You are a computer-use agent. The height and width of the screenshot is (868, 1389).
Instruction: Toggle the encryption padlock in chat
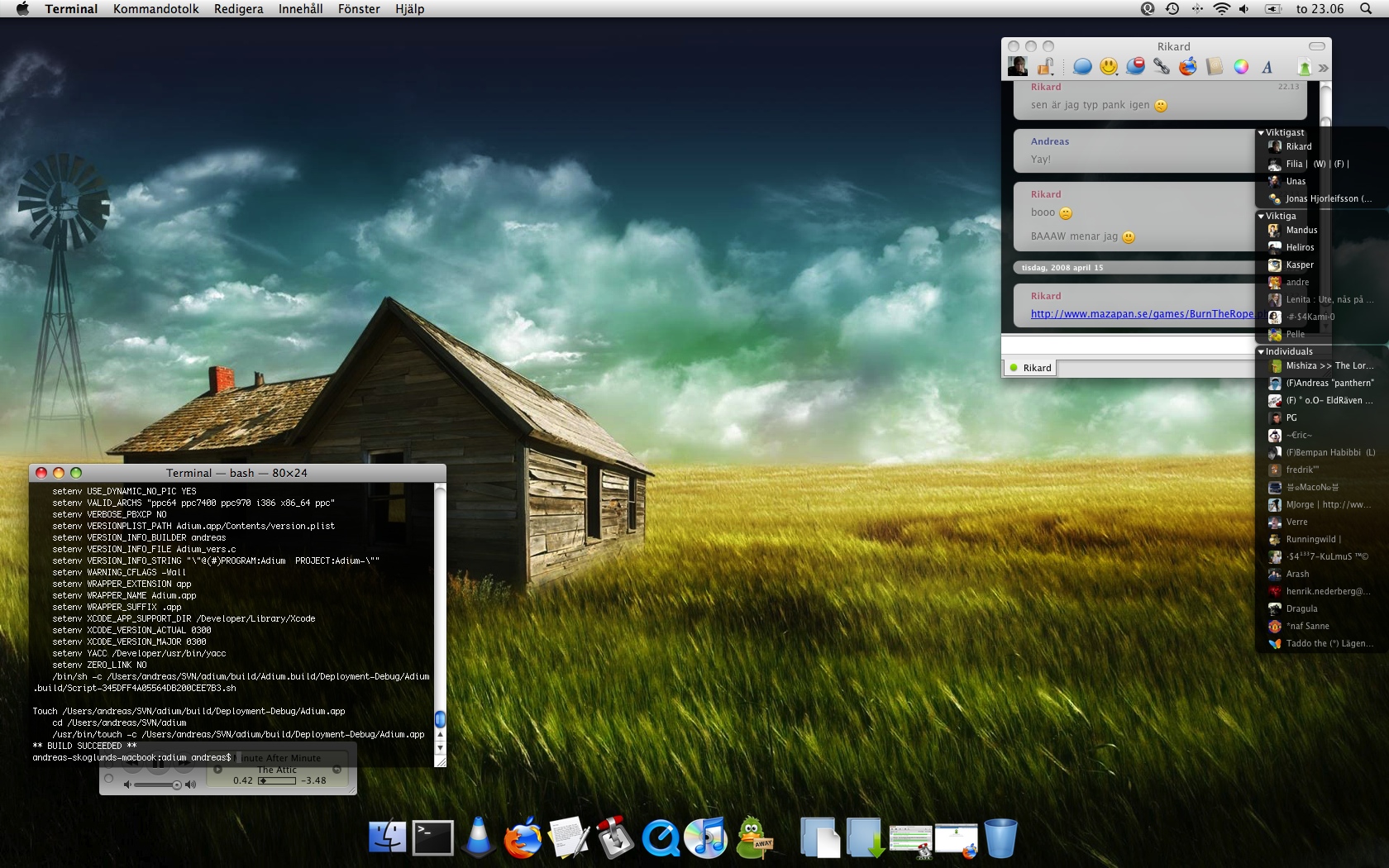1046,67
